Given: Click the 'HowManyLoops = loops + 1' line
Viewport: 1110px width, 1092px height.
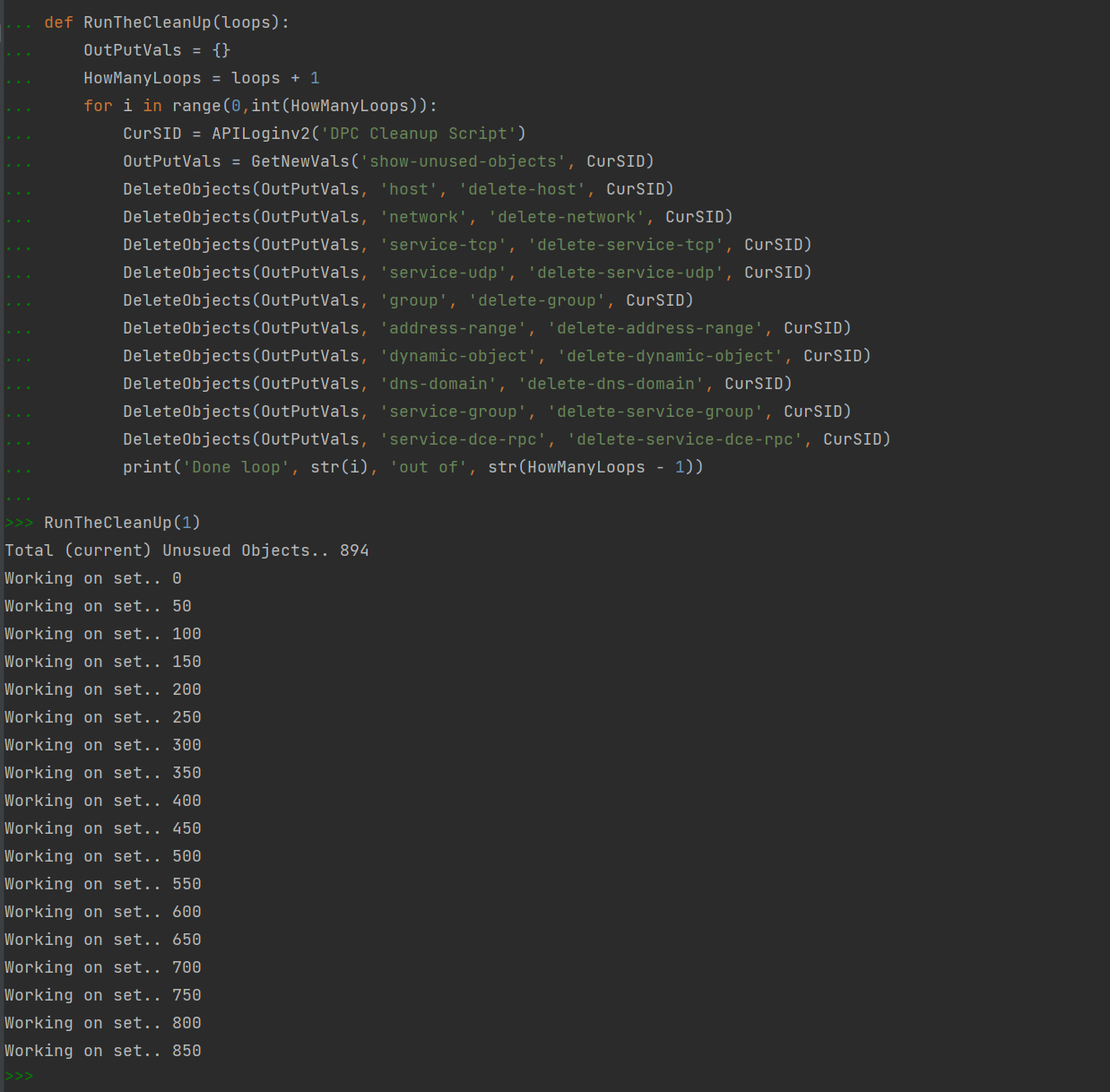Looking at the screenshot, I should coord(201,78).
